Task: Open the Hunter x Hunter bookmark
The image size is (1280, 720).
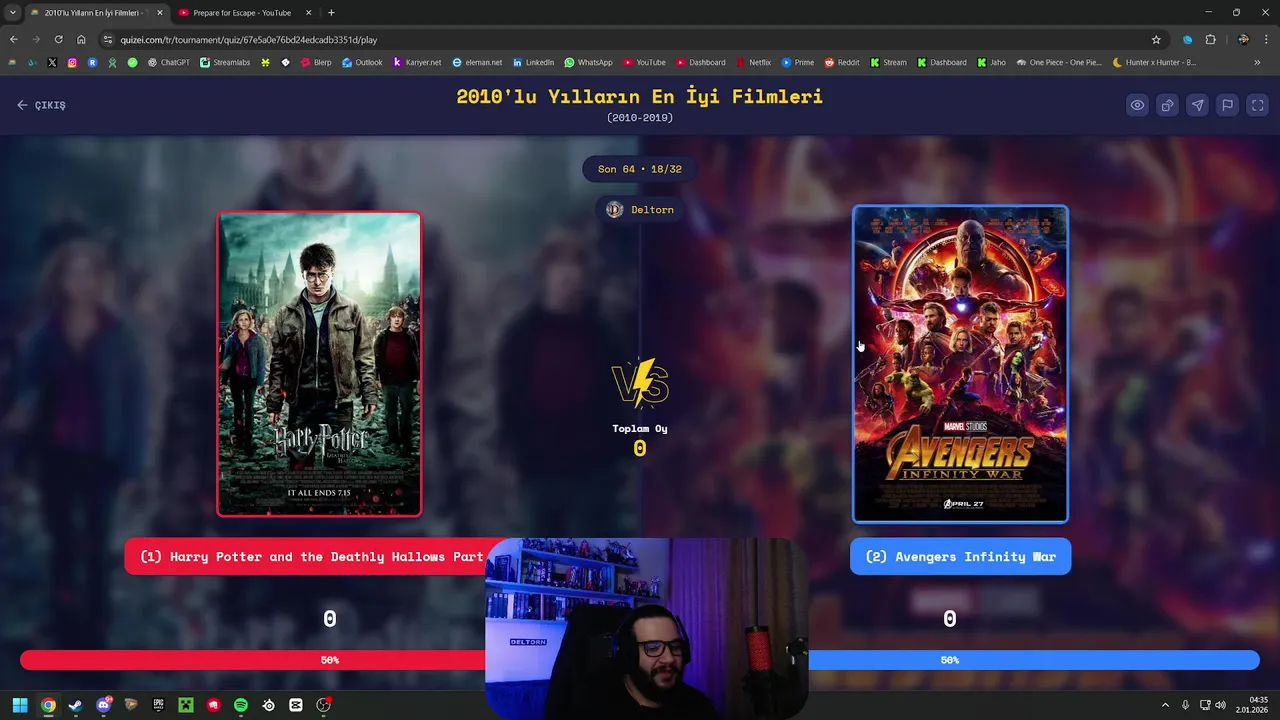Action: click(1153, 62)
